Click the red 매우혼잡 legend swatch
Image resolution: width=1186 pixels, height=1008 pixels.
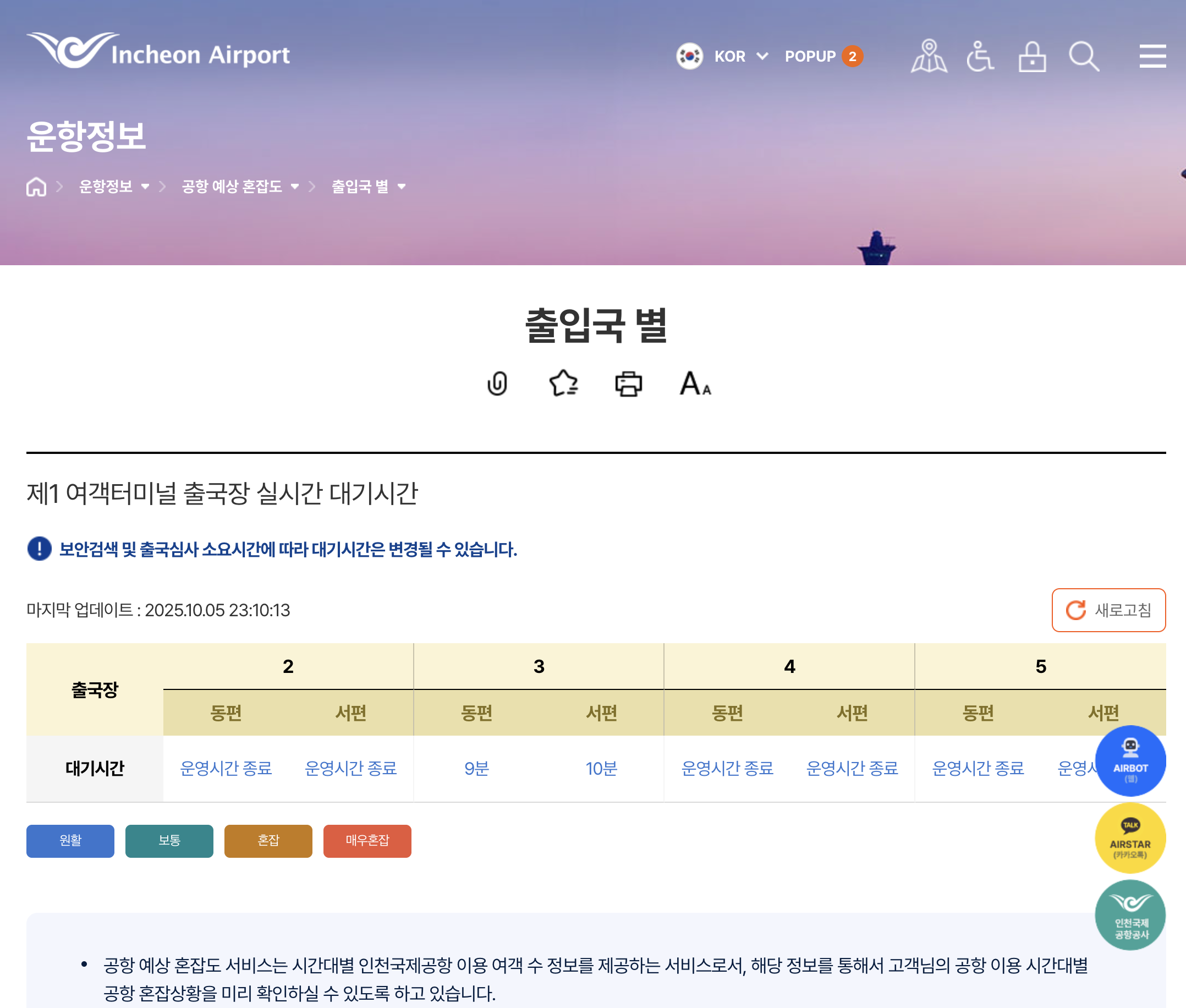pyautogui.click(x=367, y=841)
